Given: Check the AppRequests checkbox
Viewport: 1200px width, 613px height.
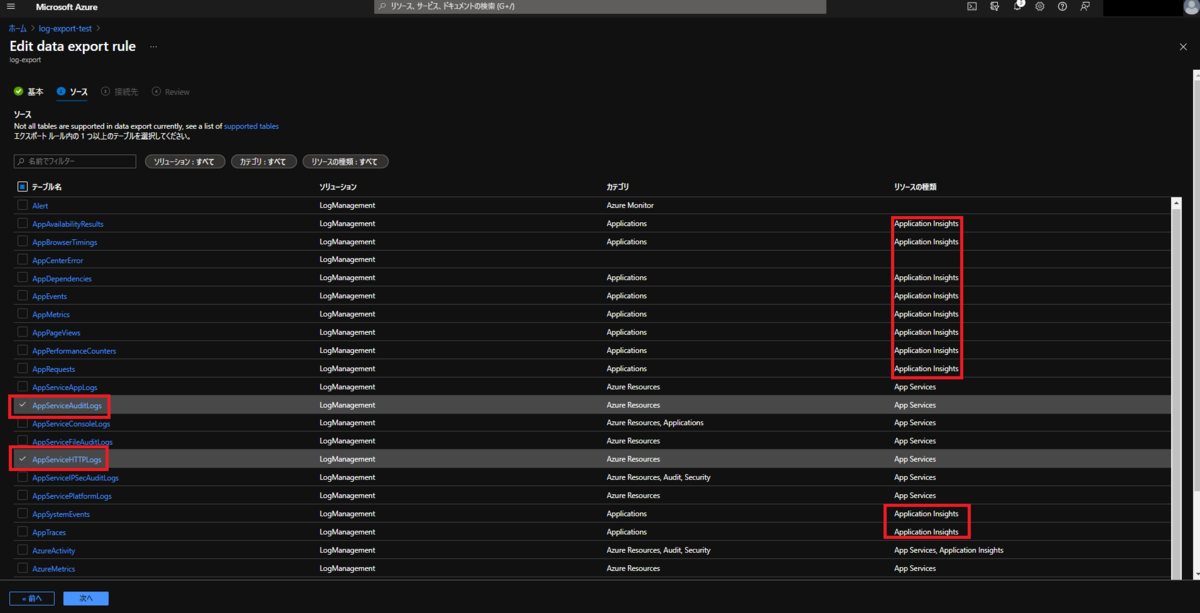Looking at the screenshot, I should 22,369.
